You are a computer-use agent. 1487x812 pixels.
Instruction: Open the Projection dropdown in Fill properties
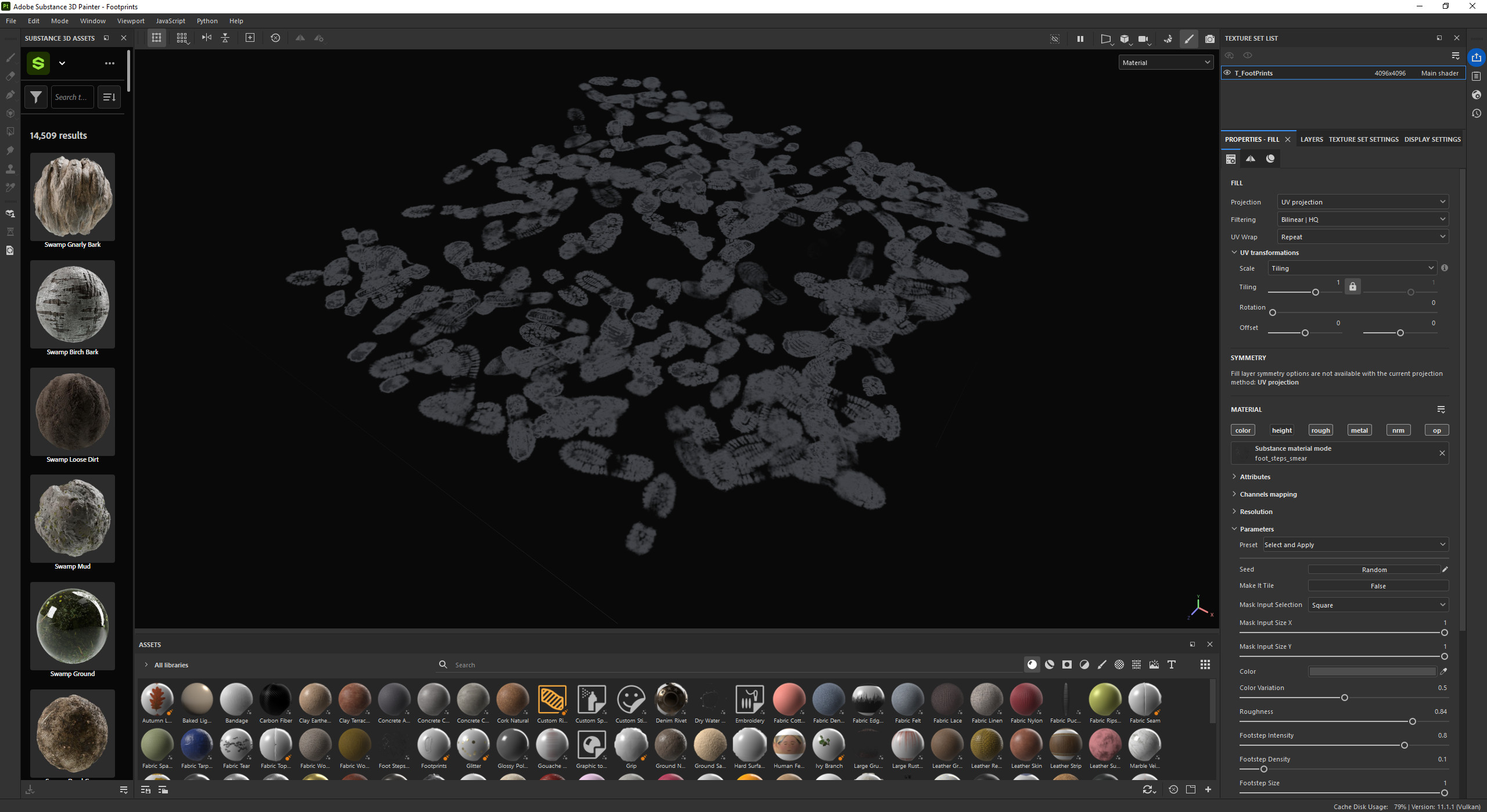pos(1362,202)
